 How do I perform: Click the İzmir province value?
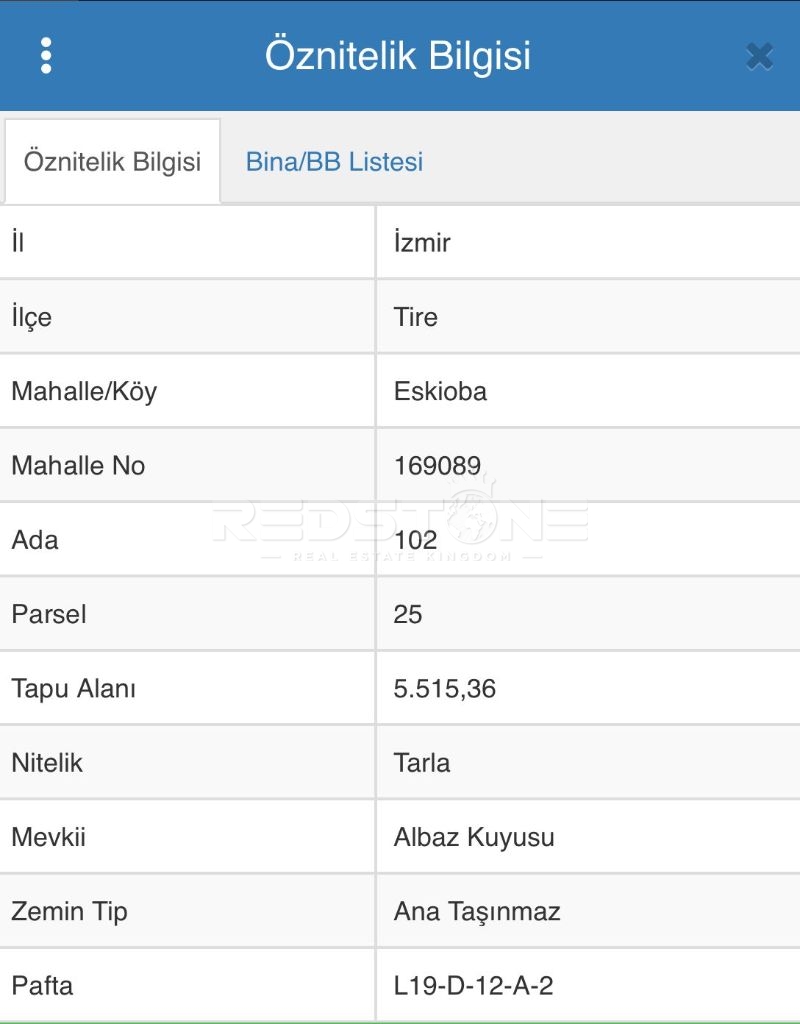(x=422, y=243)
